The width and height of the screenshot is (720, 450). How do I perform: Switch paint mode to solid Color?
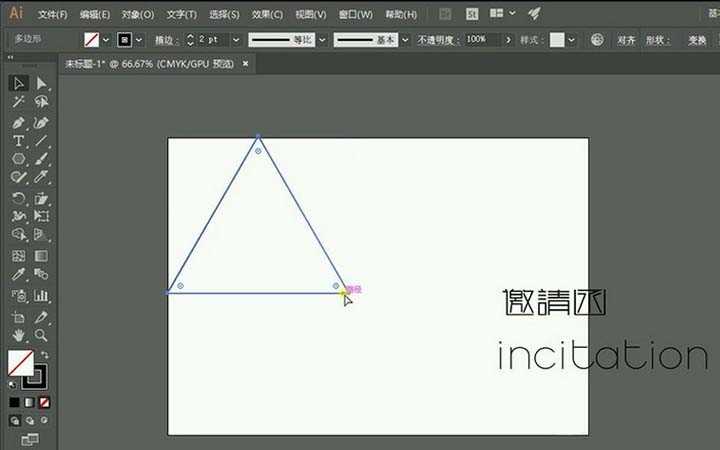[x=15, y=403]
